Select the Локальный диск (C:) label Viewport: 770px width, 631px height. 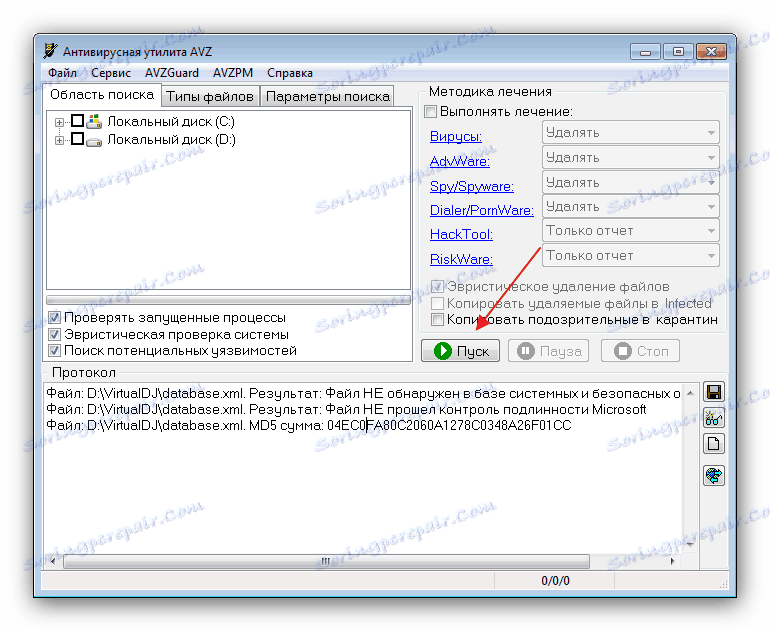coord(171,121)
